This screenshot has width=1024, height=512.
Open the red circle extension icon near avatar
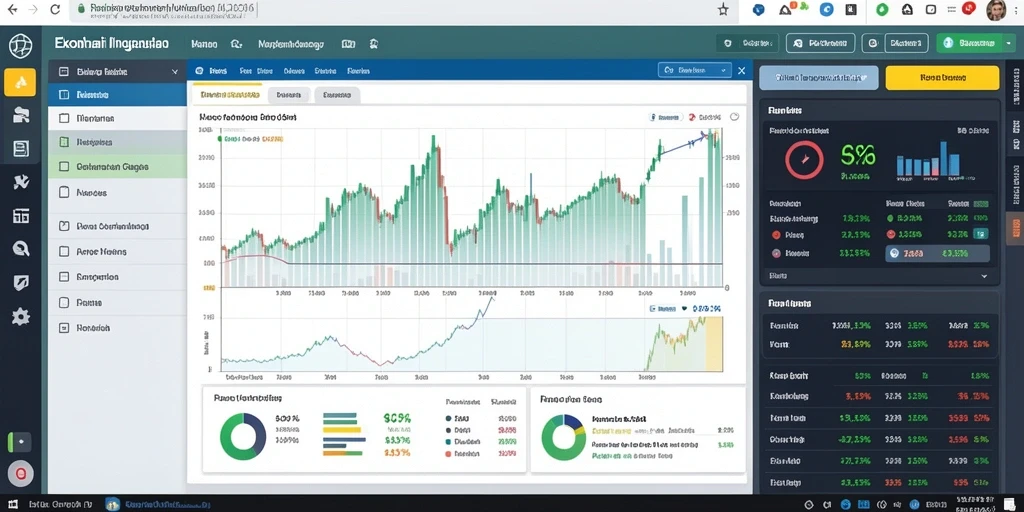(968, 8)
